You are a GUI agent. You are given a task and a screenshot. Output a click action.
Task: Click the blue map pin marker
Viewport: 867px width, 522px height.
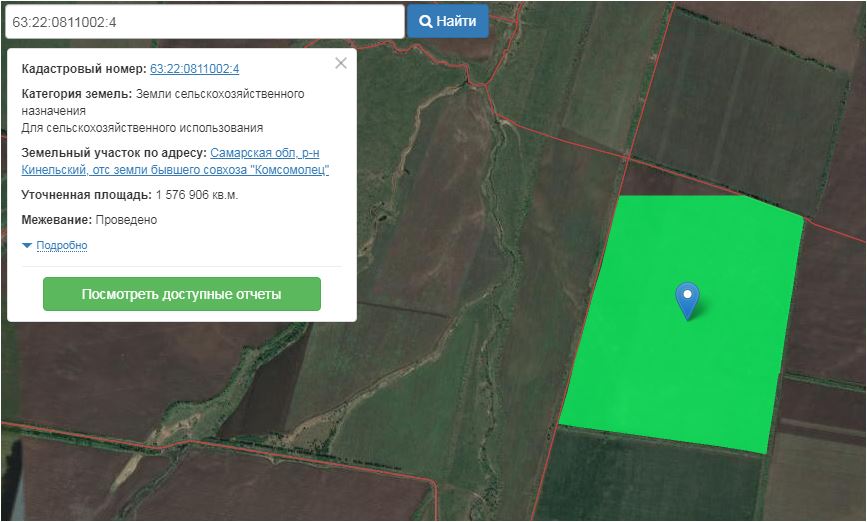(x=687, y=301)
